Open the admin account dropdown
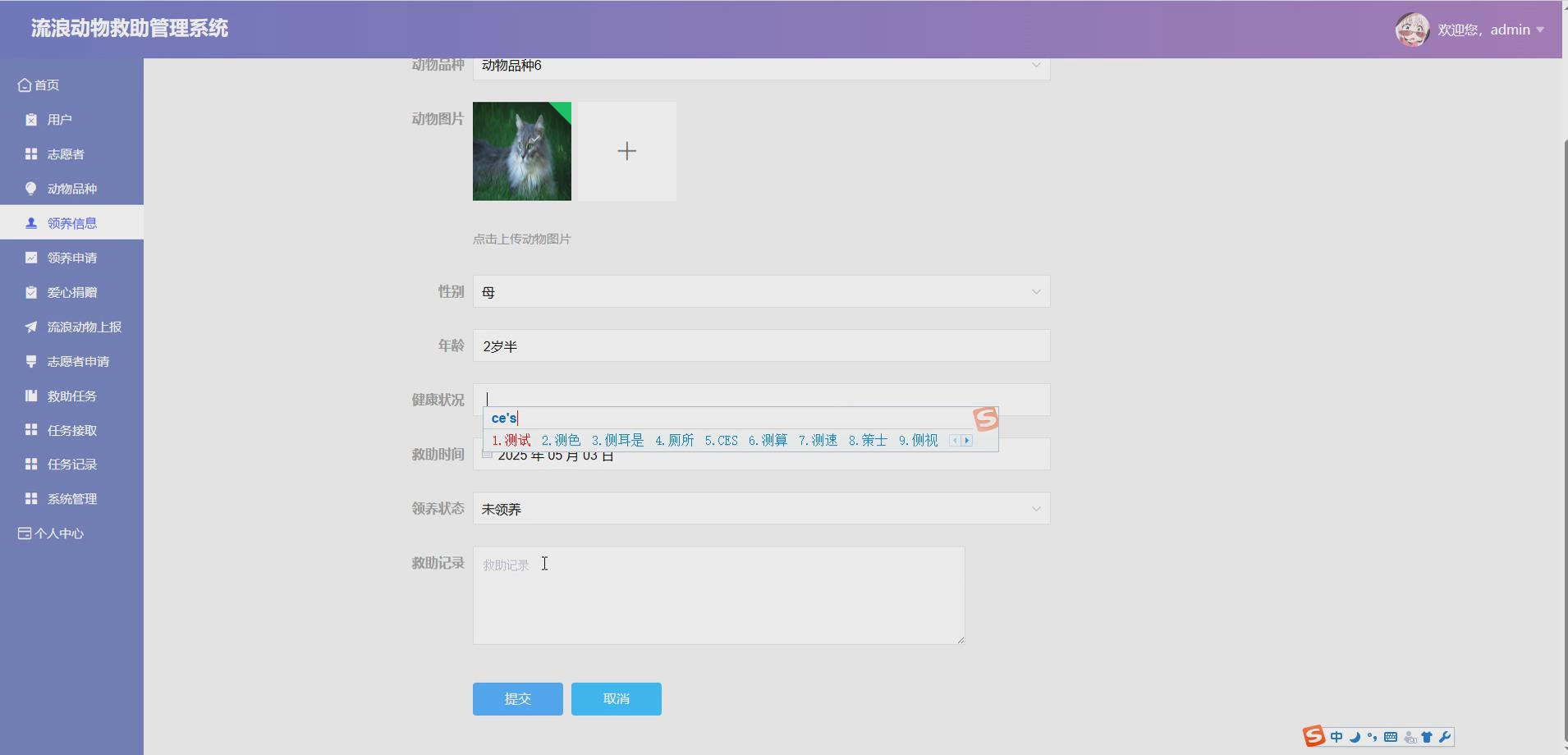The image size is (1568, 755). tap(1510, 29)
